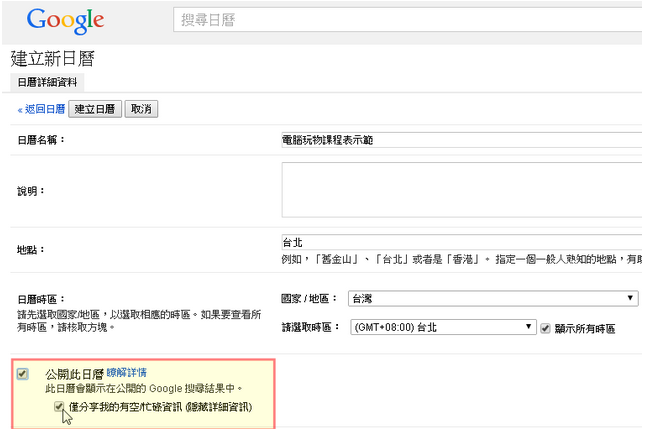Click inside the 說明 description text area
The height and width of the screenshot is (432, 659).
(x=460, y=189)
